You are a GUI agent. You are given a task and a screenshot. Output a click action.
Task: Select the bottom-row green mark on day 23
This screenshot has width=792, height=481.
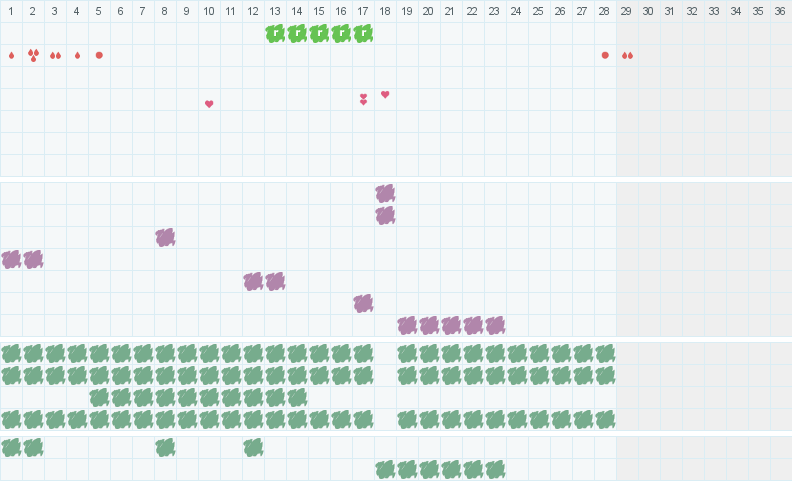click(495, 470)
